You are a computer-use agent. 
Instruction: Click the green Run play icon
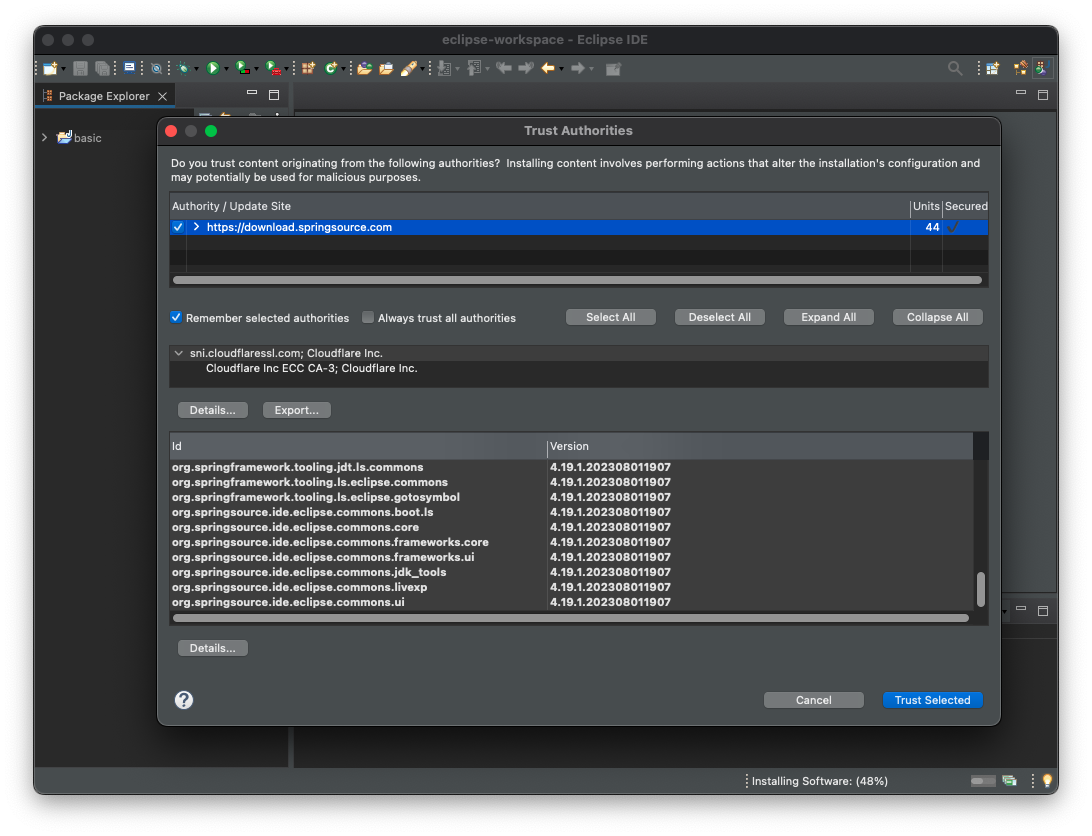coord(213,68)
